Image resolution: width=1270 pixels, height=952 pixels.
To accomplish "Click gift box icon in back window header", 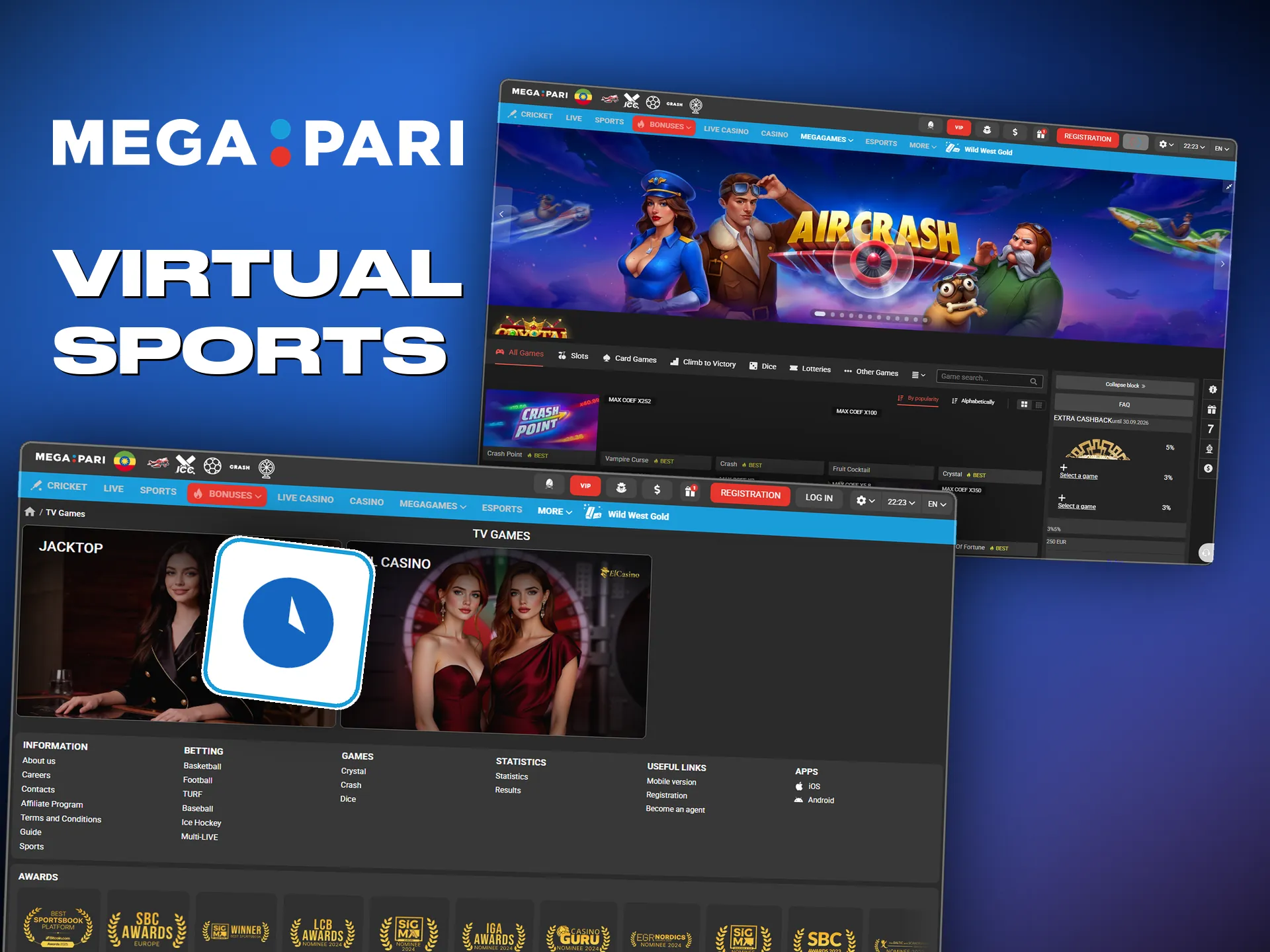I will click(1040, 134).
